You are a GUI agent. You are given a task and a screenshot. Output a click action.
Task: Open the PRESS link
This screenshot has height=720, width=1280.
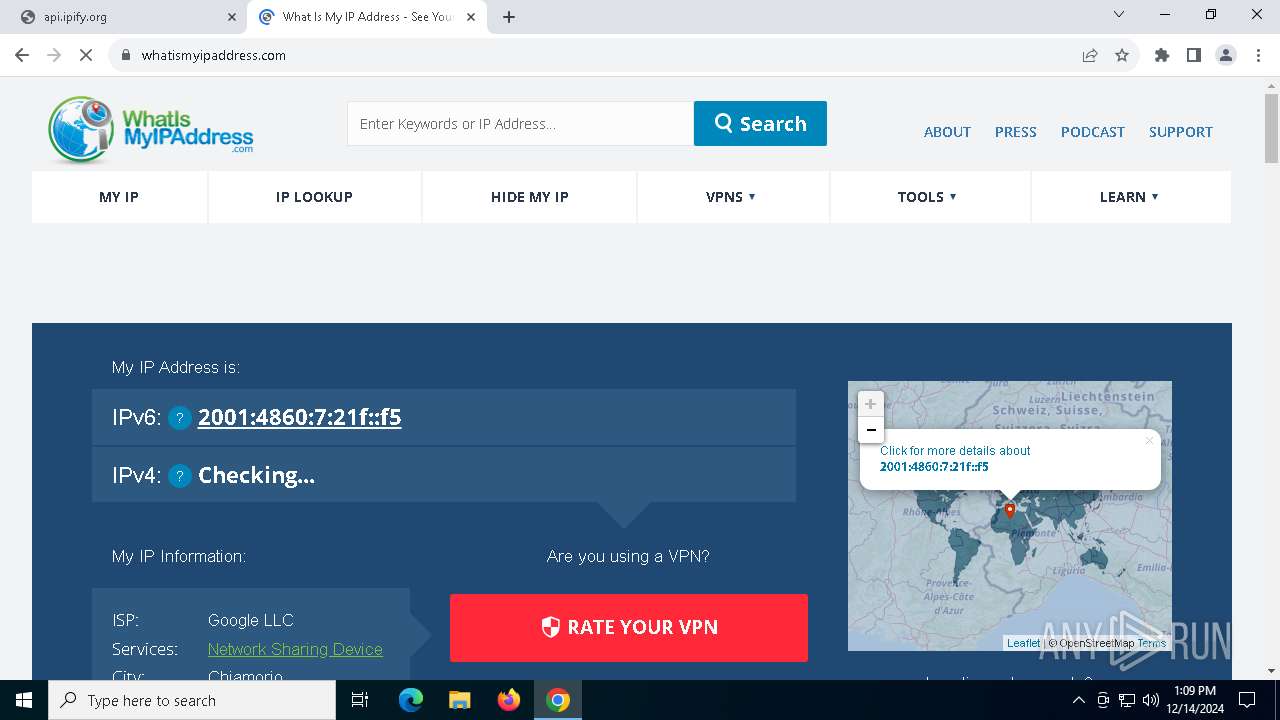tap(1015, 132)
